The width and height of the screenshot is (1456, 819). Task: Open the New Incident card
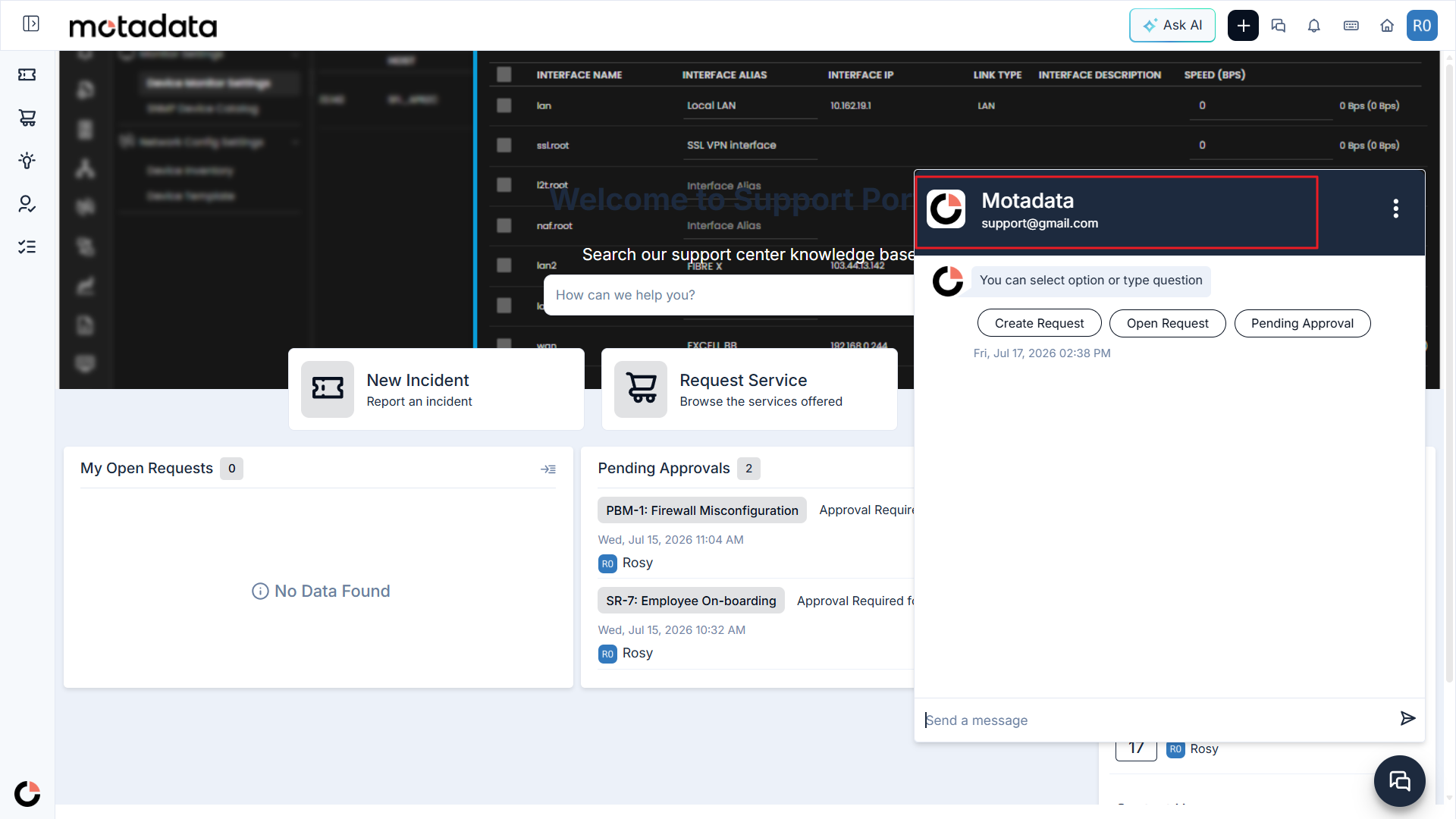[436, 389]
